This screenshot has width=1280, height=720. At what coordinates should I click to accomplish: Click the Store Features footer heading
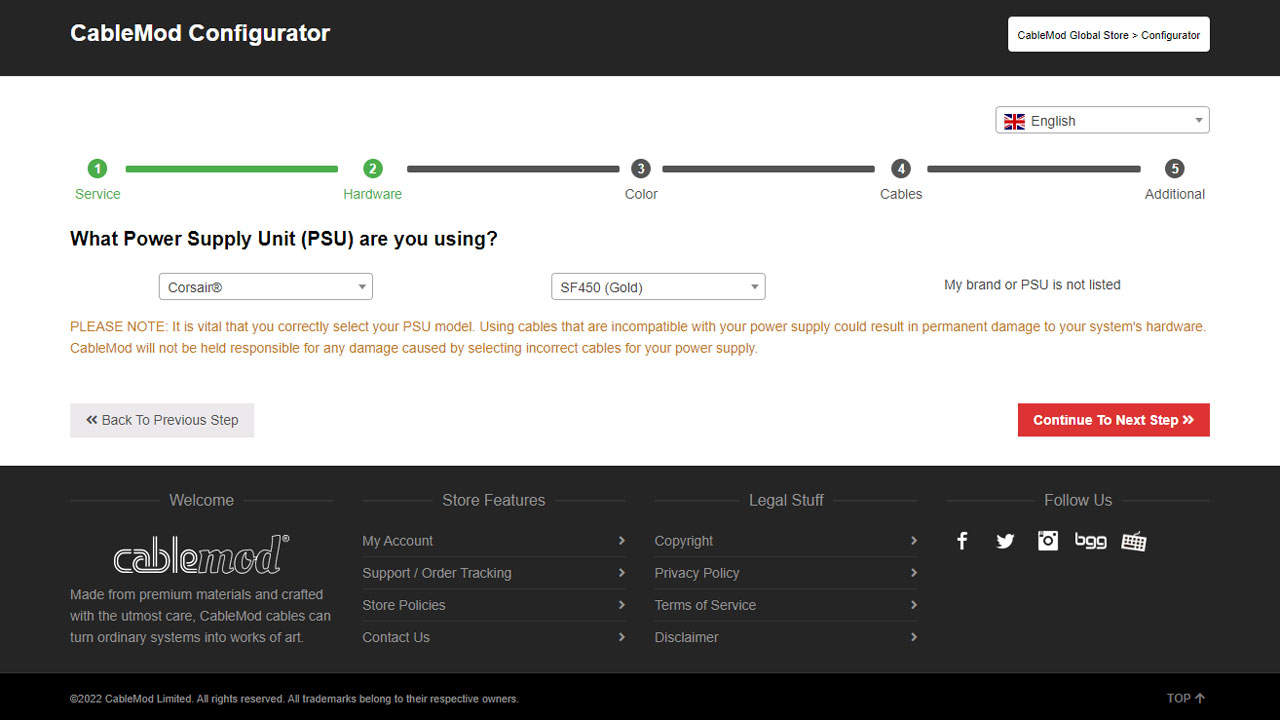(x=494, y=500)
